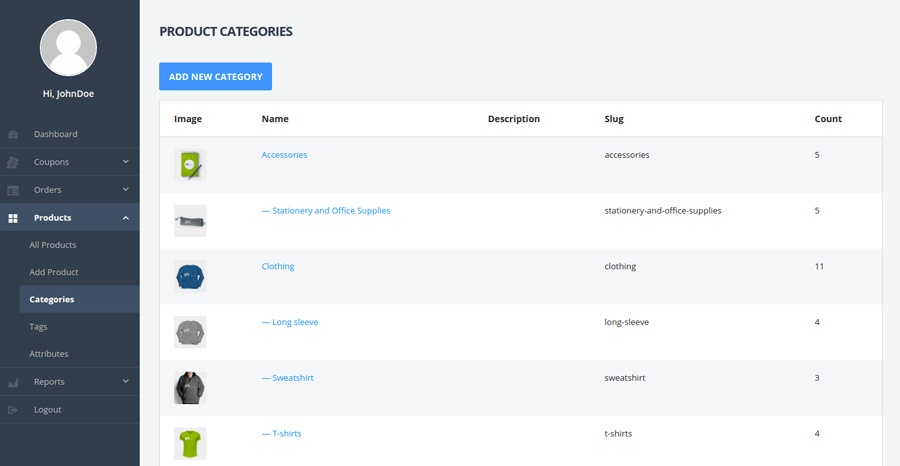Expand the Reports submenu chevron
Screen dimensions: 900x466
pyautogui.click(x=126, y=381)
